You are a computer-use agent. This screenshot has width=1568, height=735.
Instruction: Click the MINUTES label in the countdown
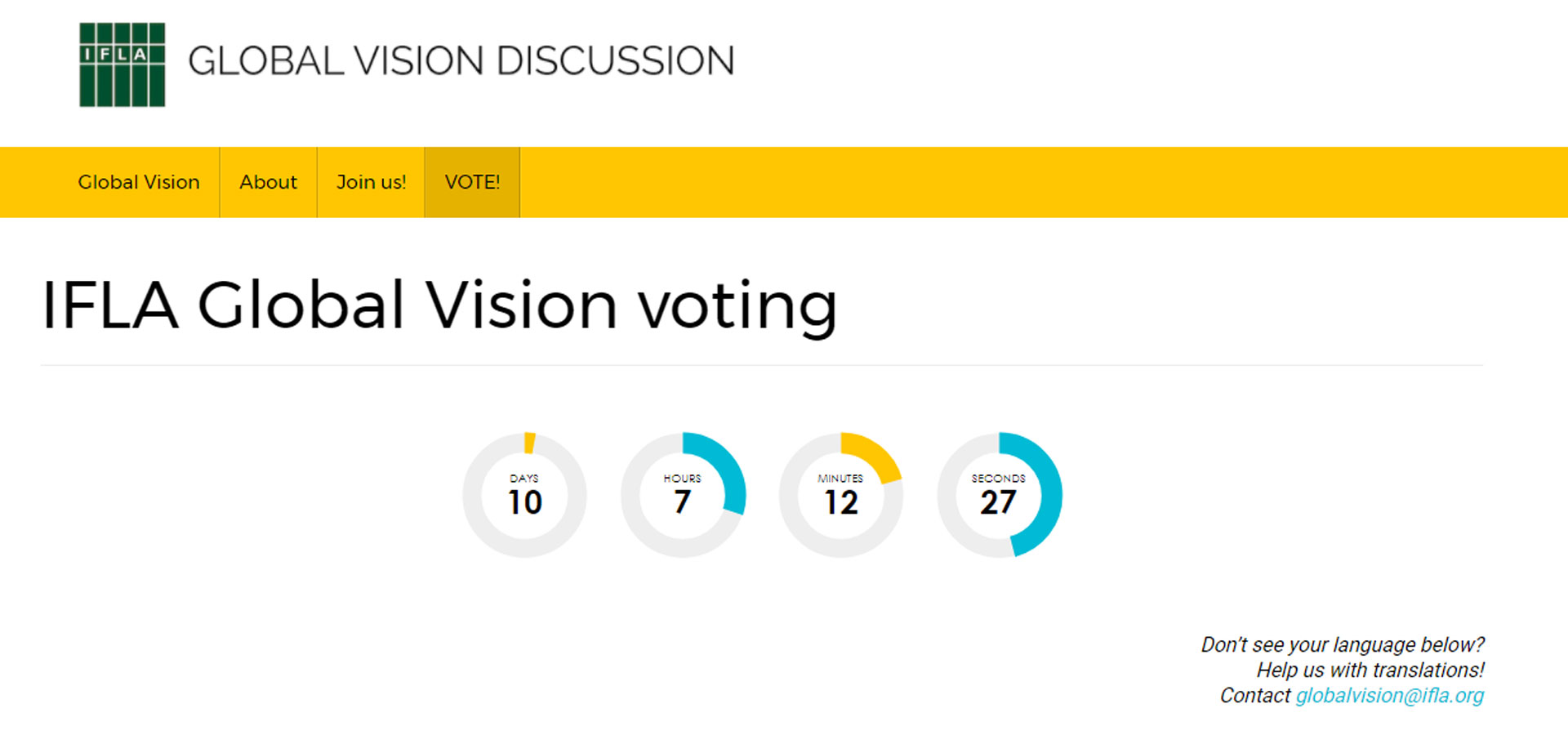click(x=840, y=479)
